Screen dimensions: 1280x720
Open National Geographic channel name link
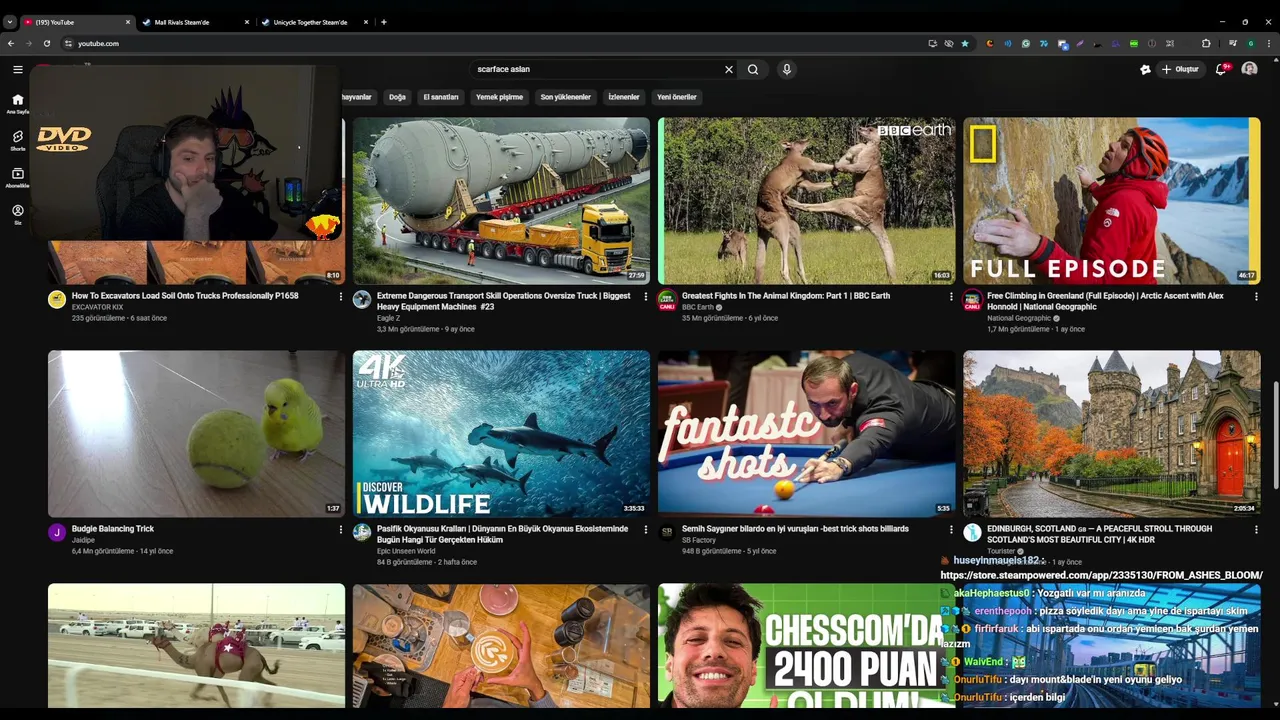[x=1019, y=318]
